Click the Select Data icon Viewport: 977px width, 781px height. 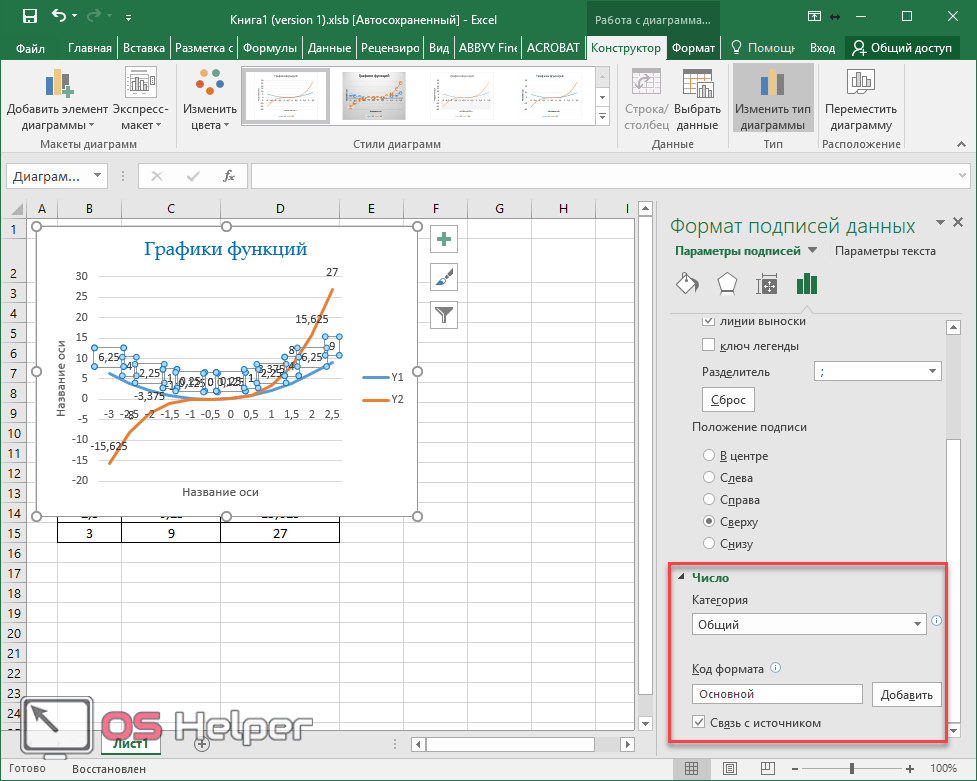(x=697, y=85)
